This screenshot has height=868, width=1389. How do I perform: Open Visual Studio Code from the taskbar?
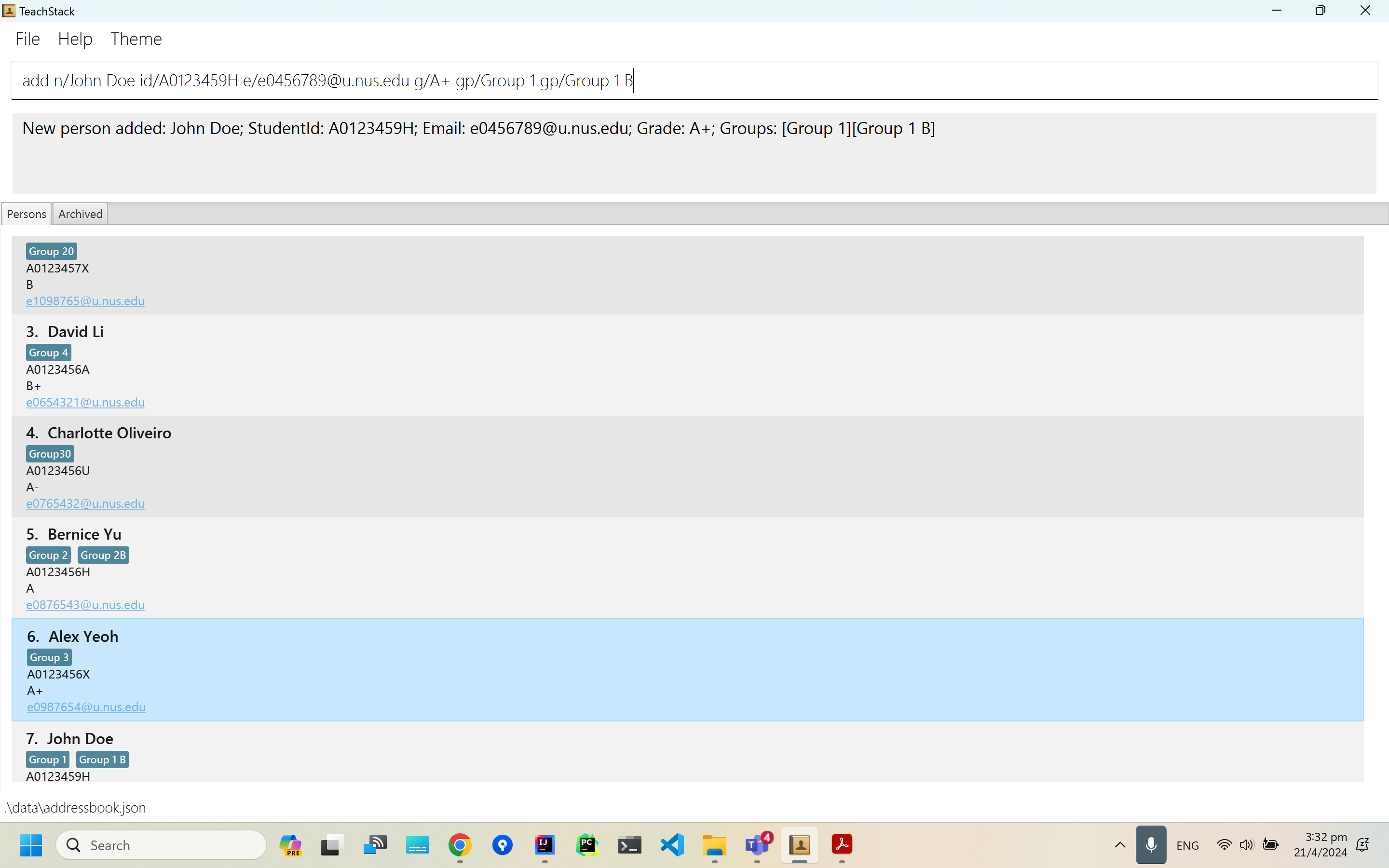(672, 844)
